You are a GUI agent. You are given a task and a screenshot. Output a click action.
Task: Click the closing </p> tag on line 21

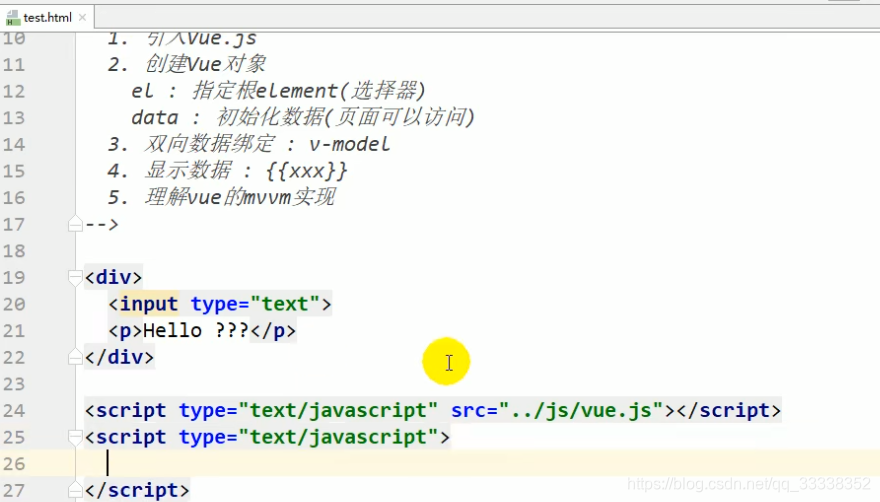pos(273,331)
